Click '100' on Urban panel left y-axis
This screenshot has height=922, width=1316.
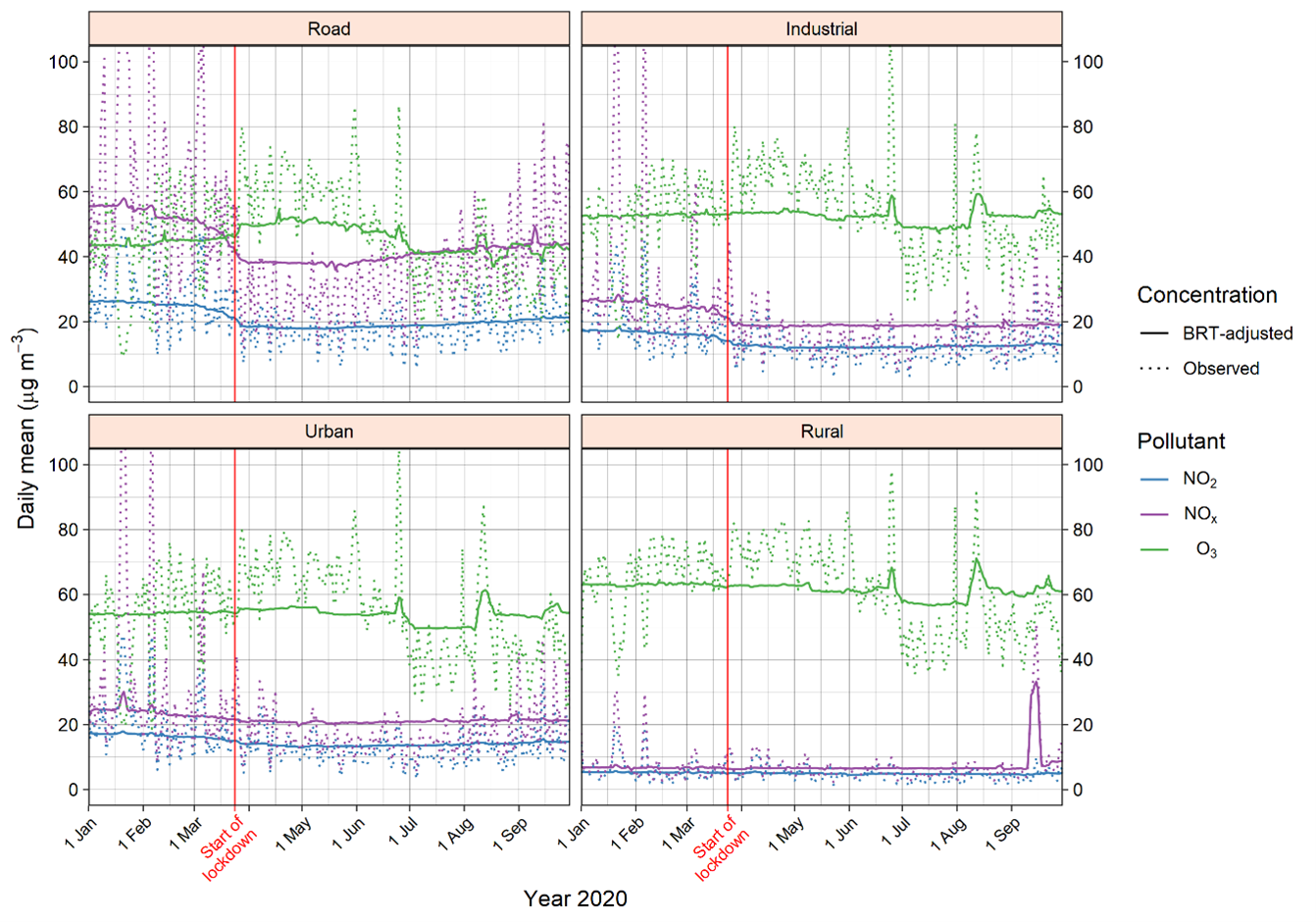coord(63,465)
